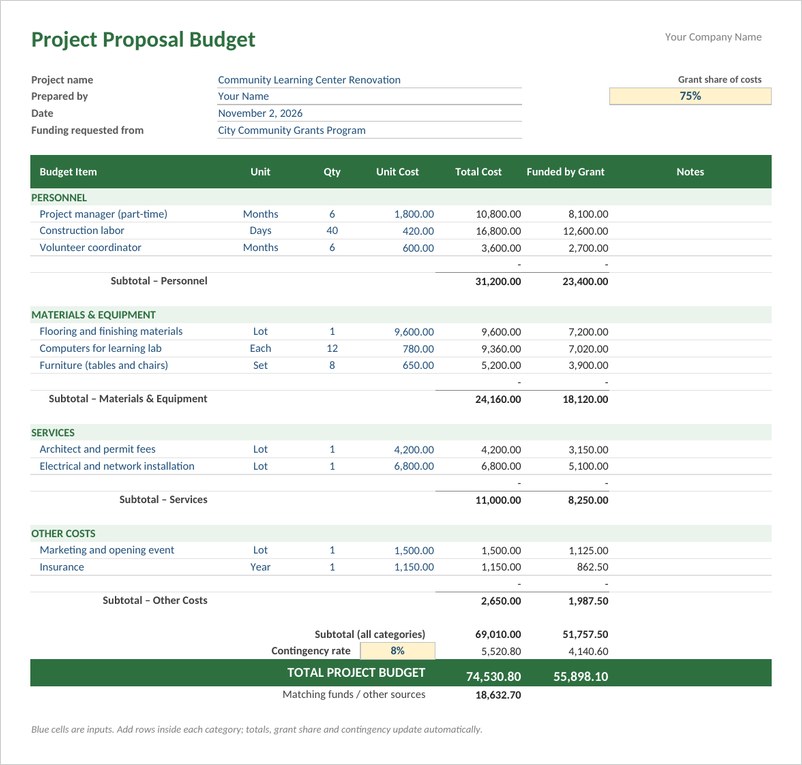Click unit cost 780.00

point(418,349)
